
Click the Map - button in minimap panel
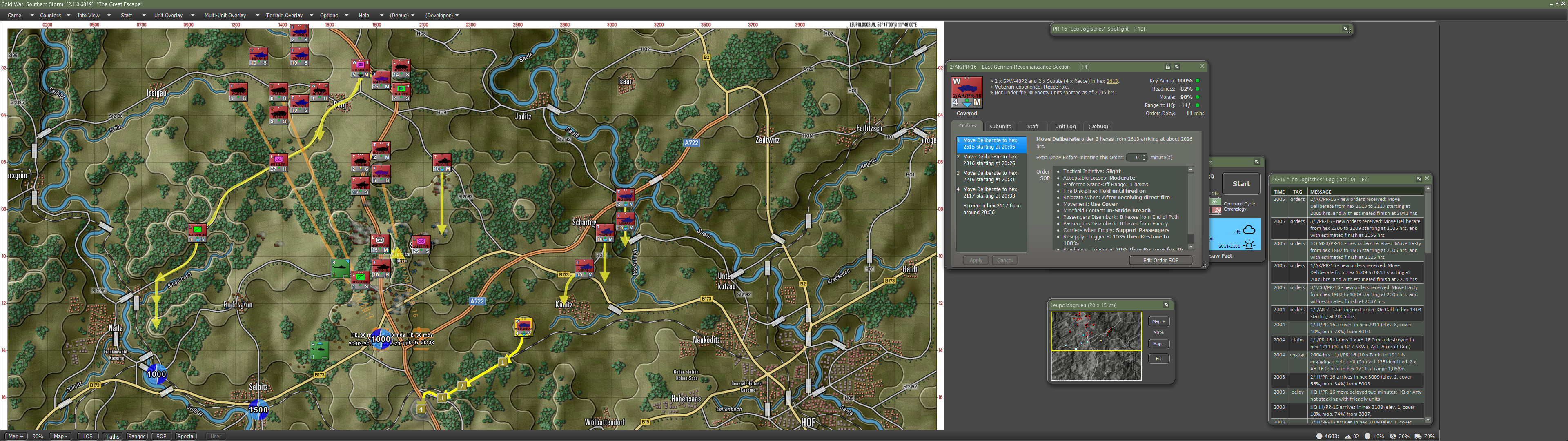click(1158, 343)
